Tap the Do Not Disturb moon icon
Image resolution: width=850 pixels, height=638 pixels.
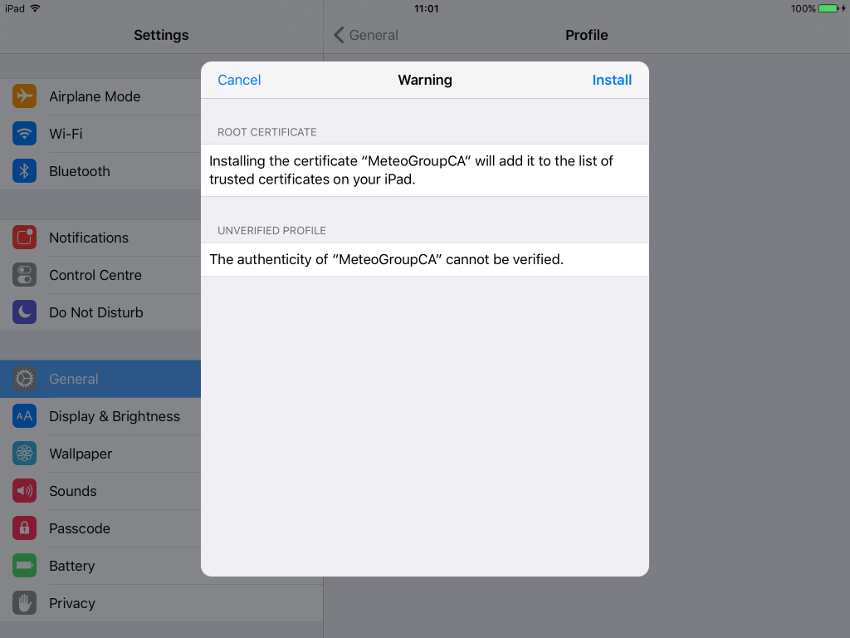[x=25, y=312]
